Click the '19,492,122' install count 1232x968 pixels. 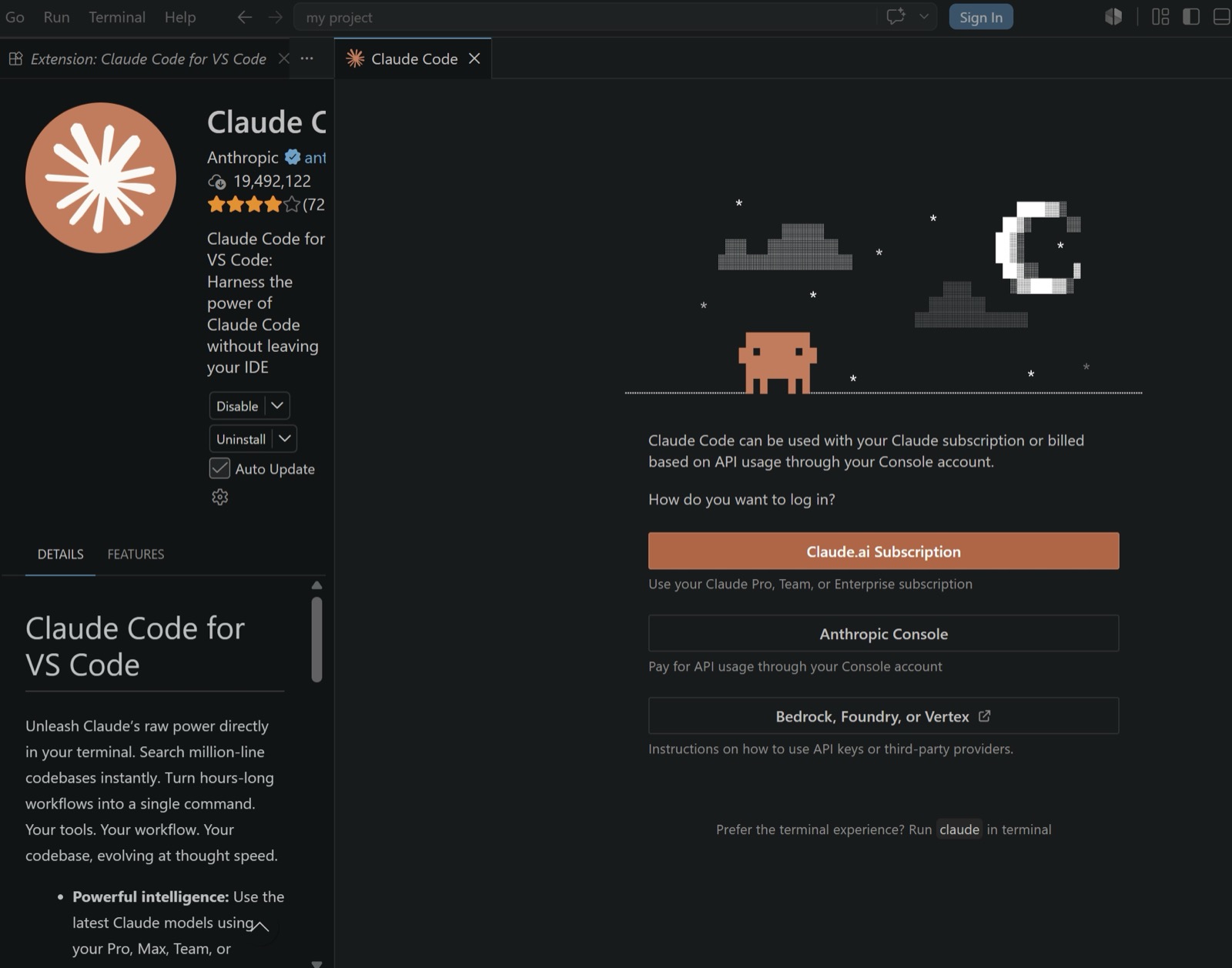pyautogui.click(x=272, y=181)
